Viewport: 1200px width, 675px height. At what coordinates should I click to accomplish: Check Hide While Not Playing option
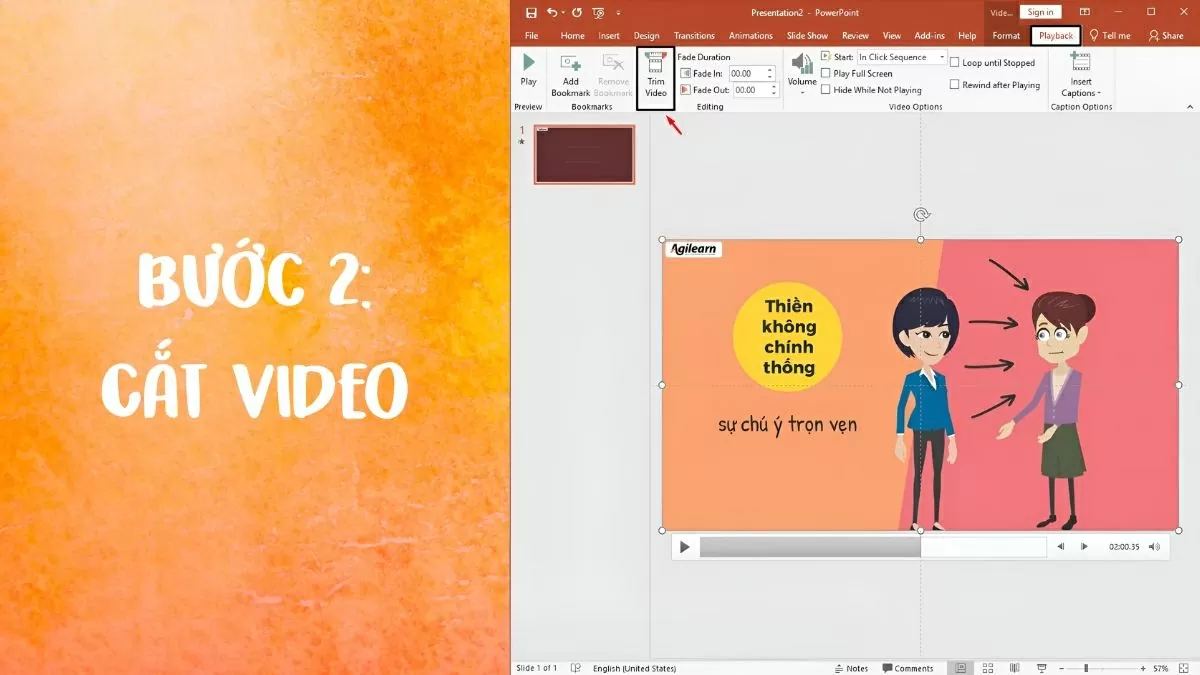826,90
